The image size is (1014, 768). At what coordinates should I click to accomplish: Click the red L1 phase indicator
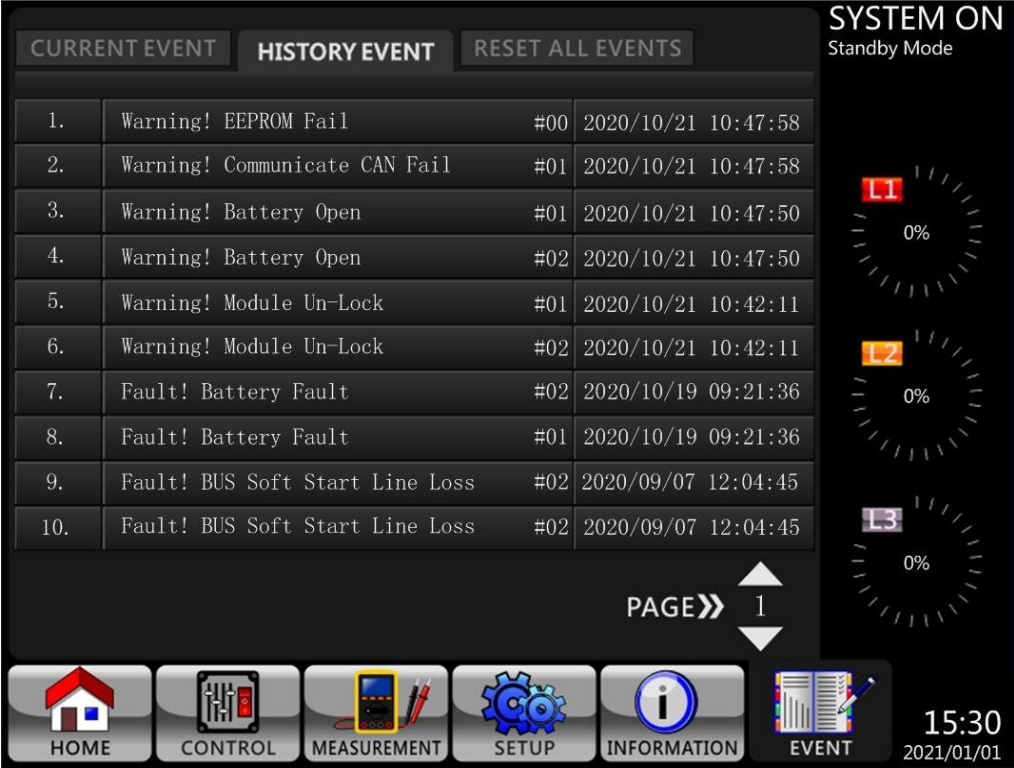coord(882,190)
